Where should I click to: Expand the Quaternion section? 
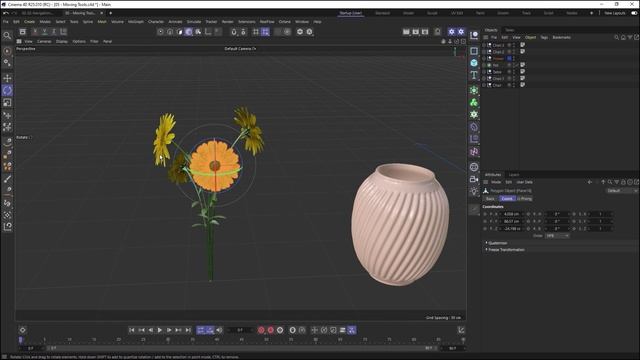click(x=498, y=243)
